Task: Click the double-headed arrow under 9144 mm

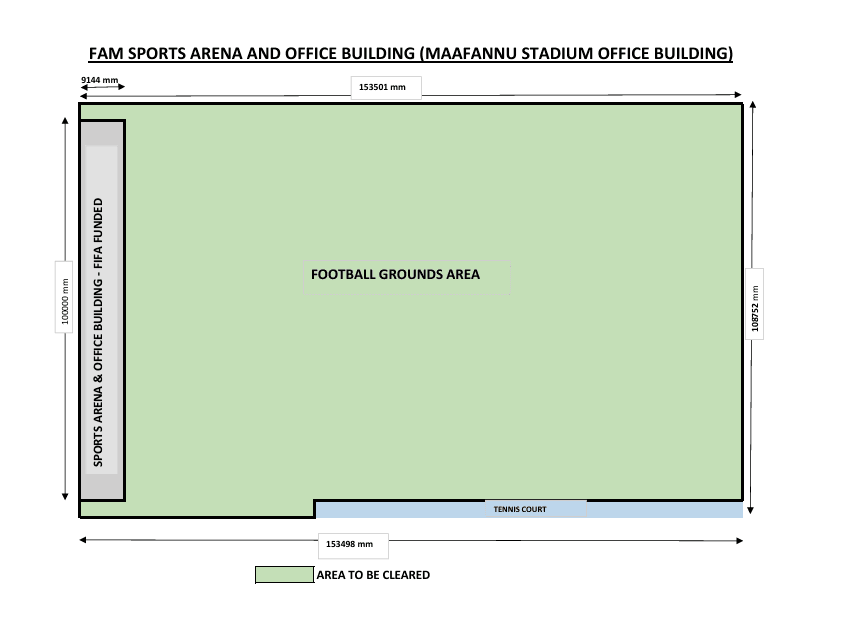Action: pyautogui.click(x=103, y=89)
